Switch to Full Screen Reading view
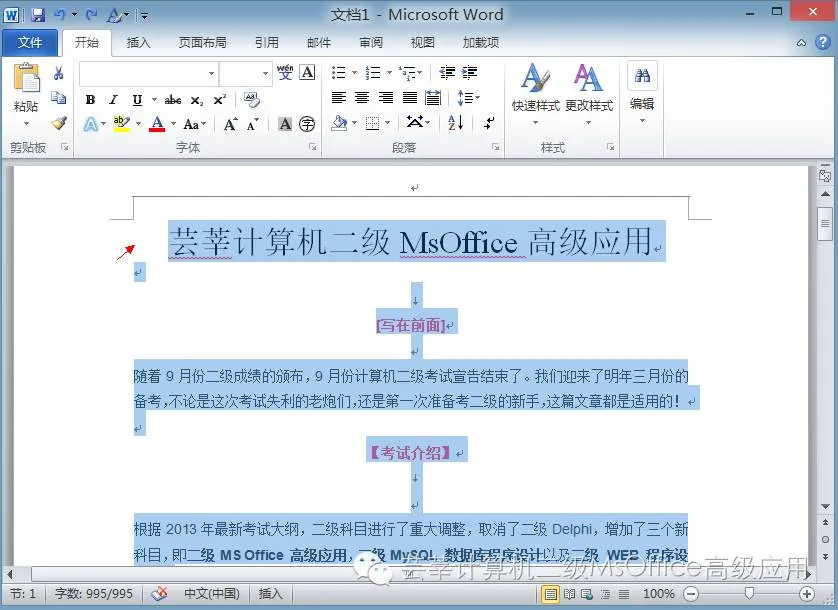Screen dimensions: 838x610 tap(569, 593)
